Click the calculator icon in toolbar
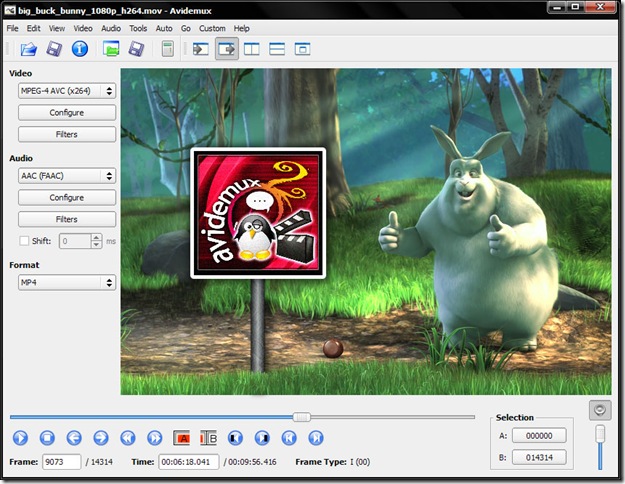Screen dimensions: 625x484 pyautogui.click(x=167, y=48)
